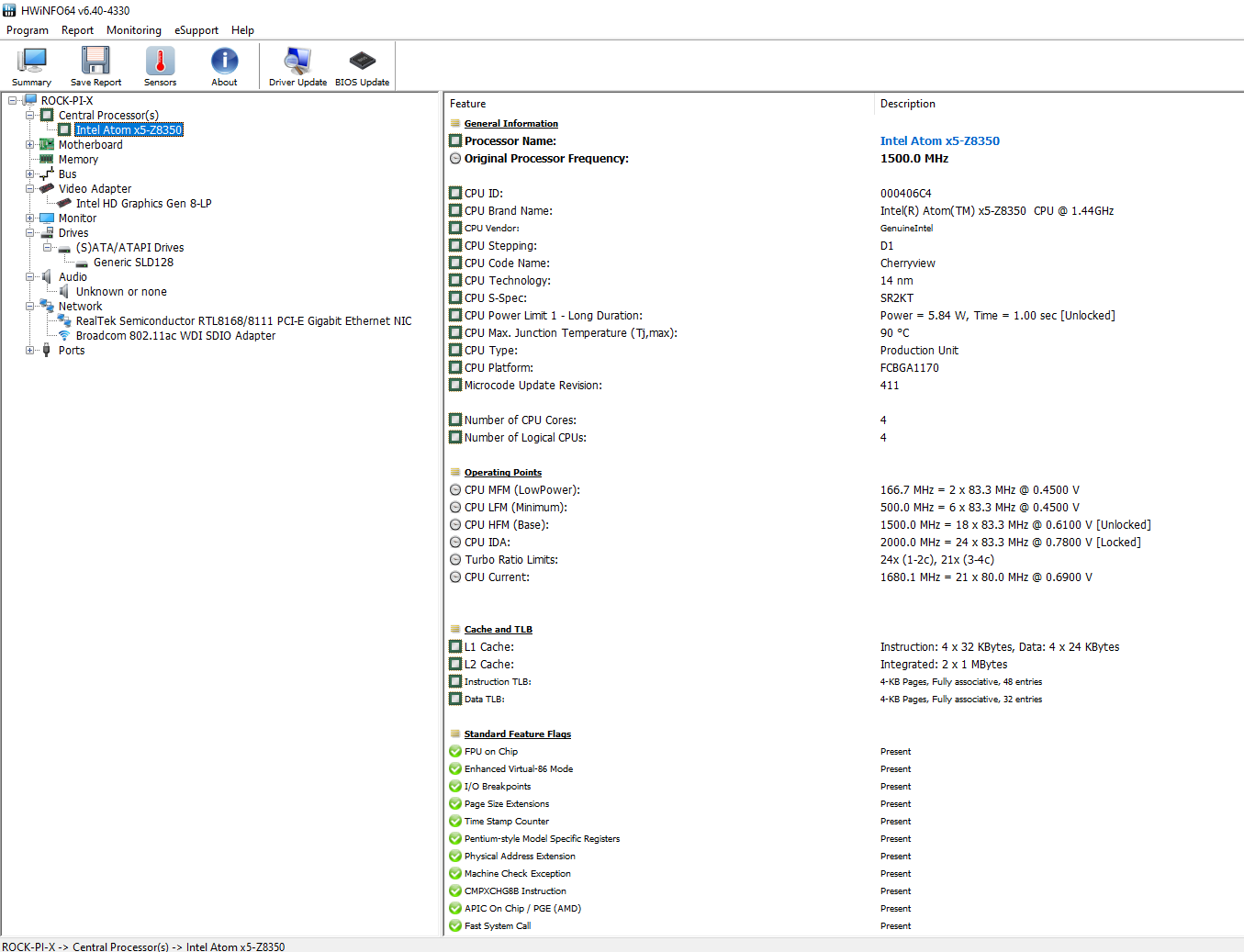Select the 'L2 Cache:' row
Image resolution: width=1244 pixels, height=952 pixels.
point(843,664)
